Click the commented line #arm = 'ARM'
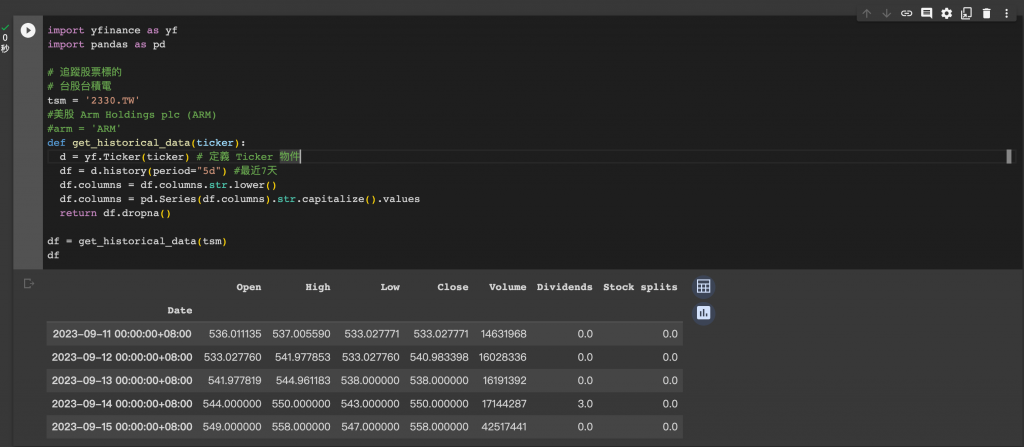 [x=84, y=129]
